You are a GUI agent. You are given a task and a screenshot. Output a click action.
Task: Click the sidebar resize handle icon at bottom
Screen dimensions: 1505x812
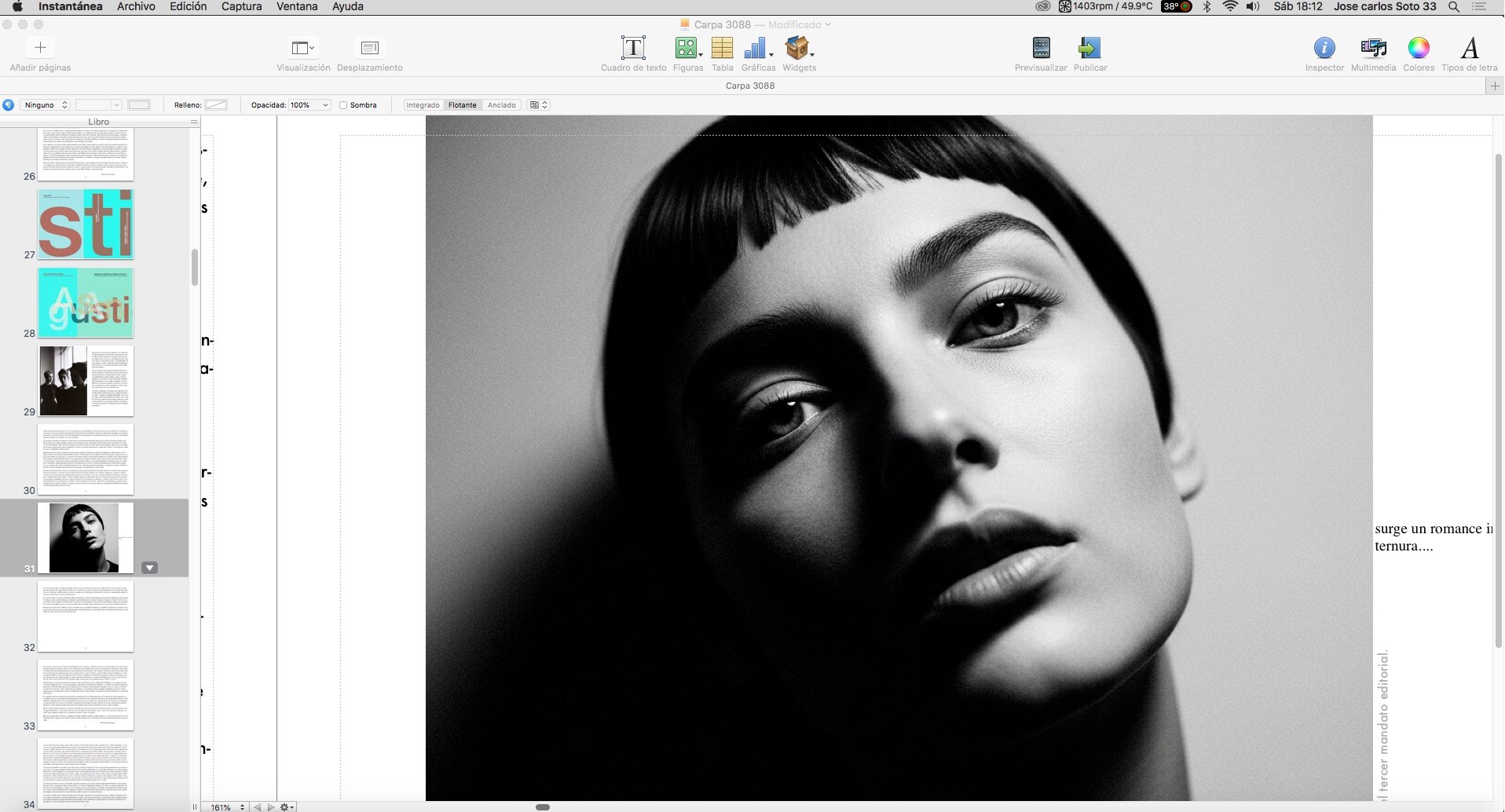[x=195, y=807]
